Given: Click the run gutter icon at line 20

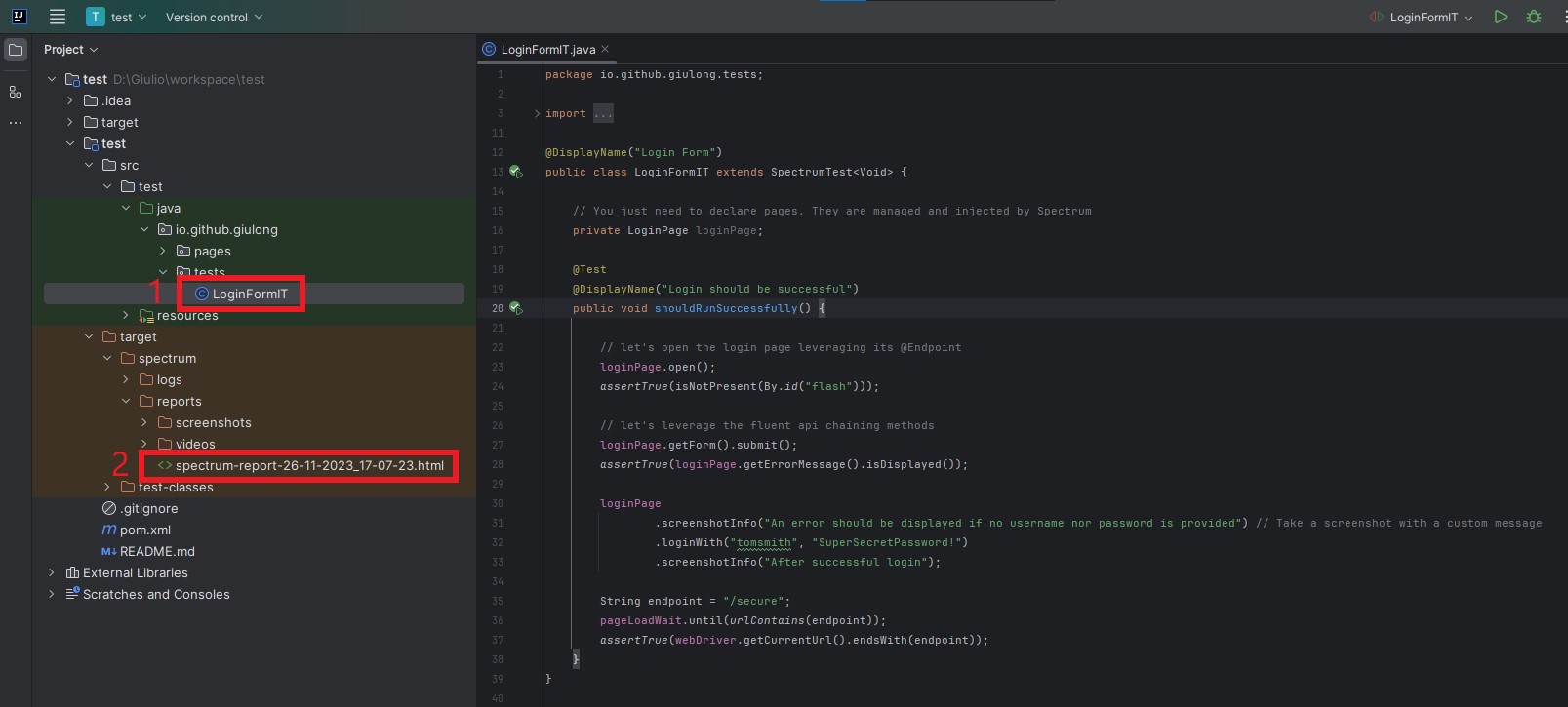Looking at the screenshot, I should [516, 308].
